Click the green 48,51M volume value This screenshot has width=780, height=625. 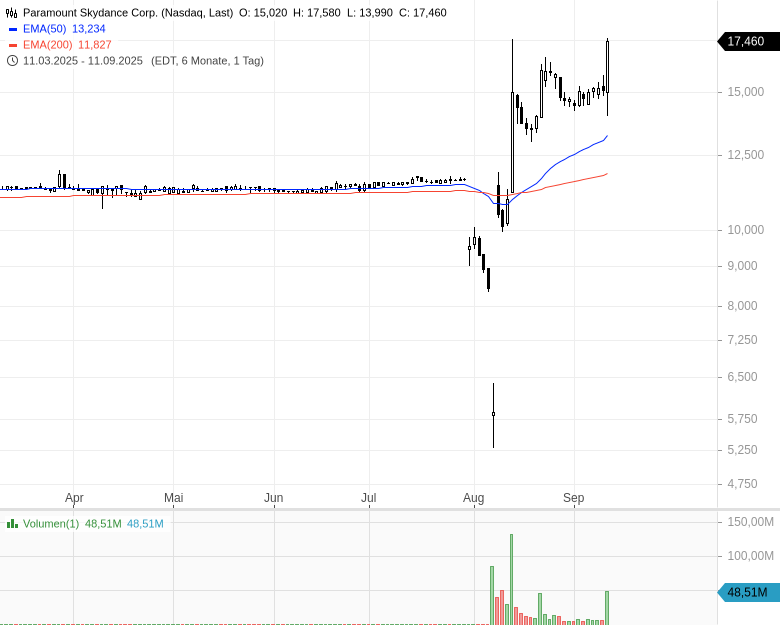(103, 523)
